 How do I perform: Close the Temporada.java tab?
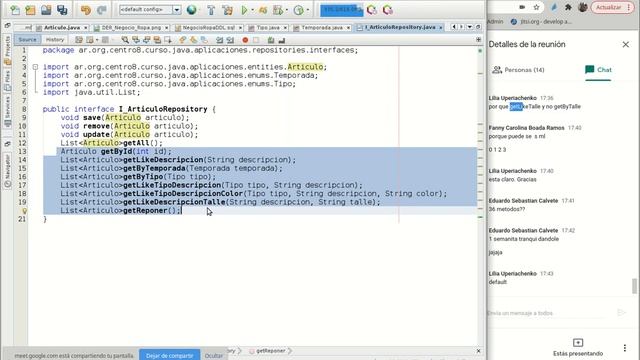[x=348, y=28]
